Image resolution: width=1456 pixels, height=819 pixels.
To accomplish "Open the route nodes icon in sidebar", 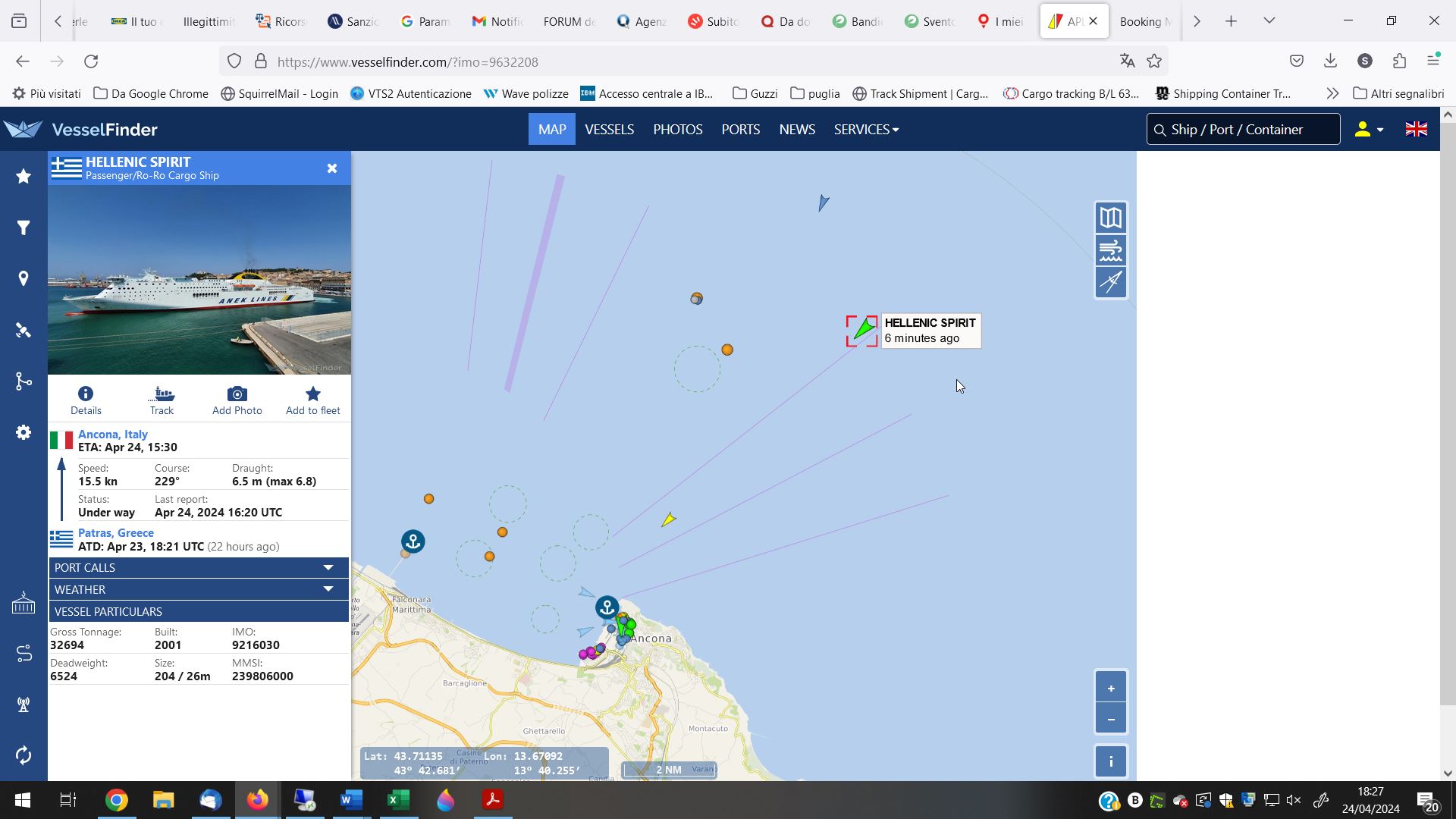I will pyautogui.click(x=24, y=381).
